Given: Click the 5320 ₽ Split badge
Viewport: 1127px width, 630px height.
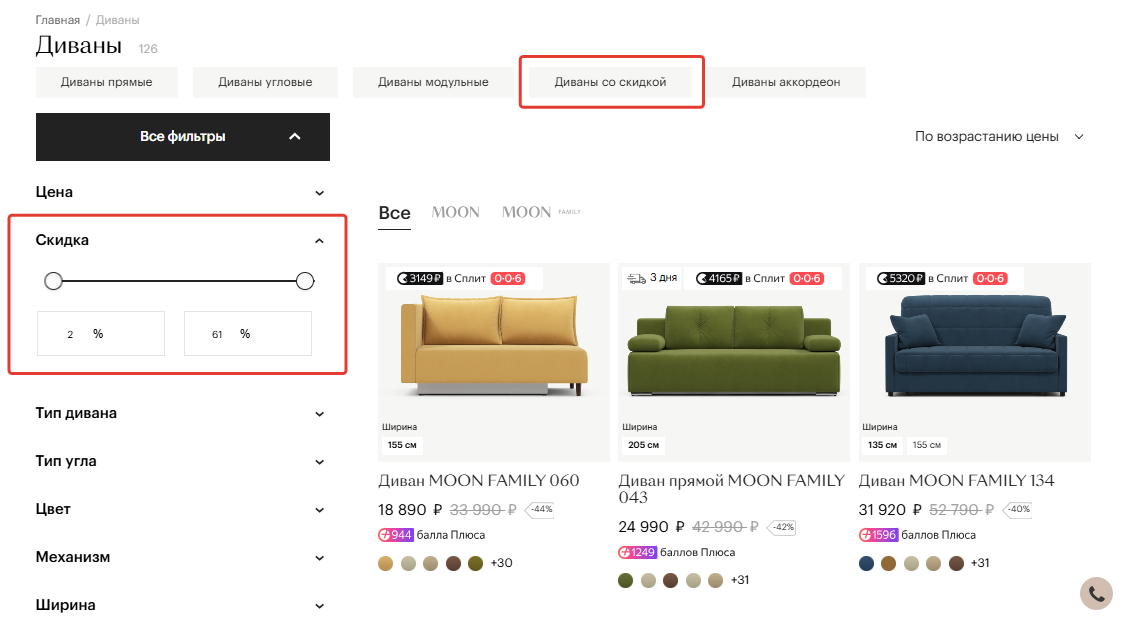Looking at the screenshot, I should [x=901, y=279].
